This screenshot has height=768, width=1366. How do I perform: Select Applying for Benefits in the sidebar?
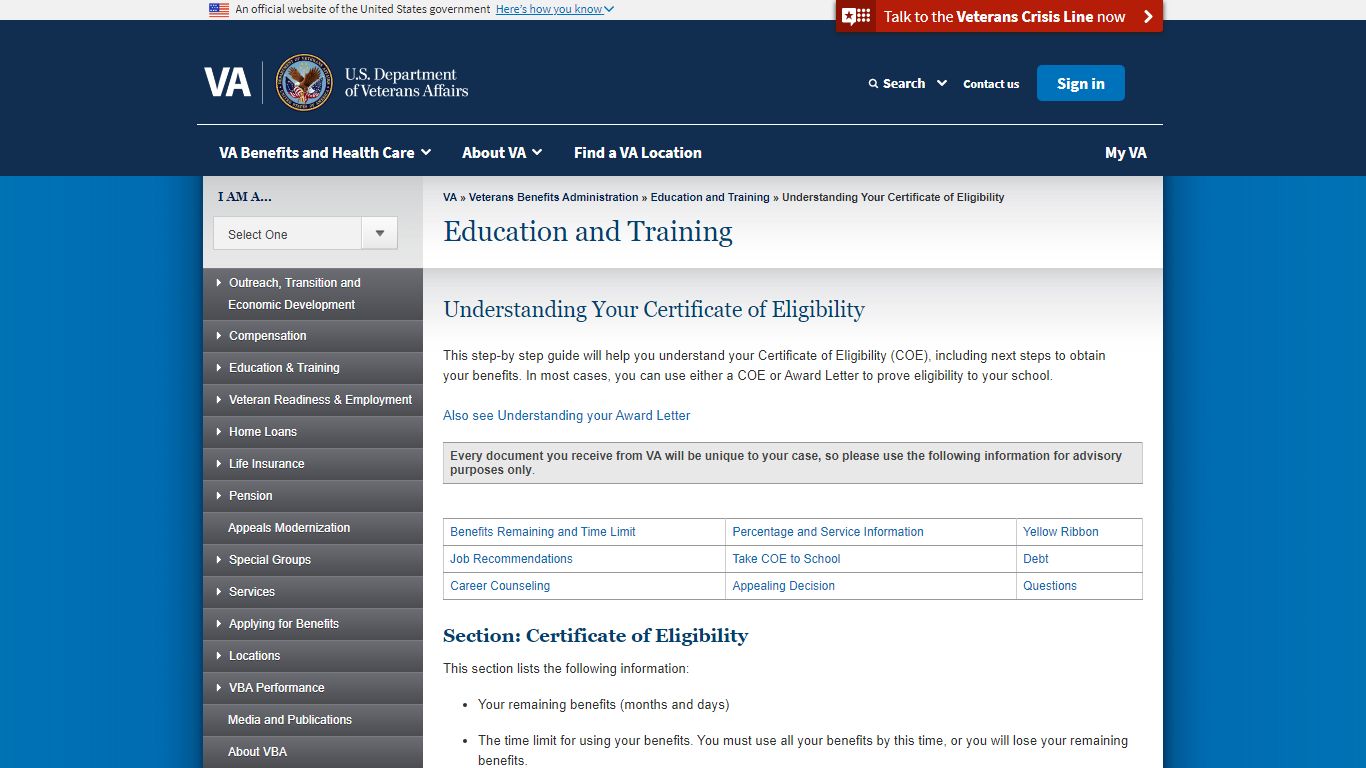coord(312,624)
